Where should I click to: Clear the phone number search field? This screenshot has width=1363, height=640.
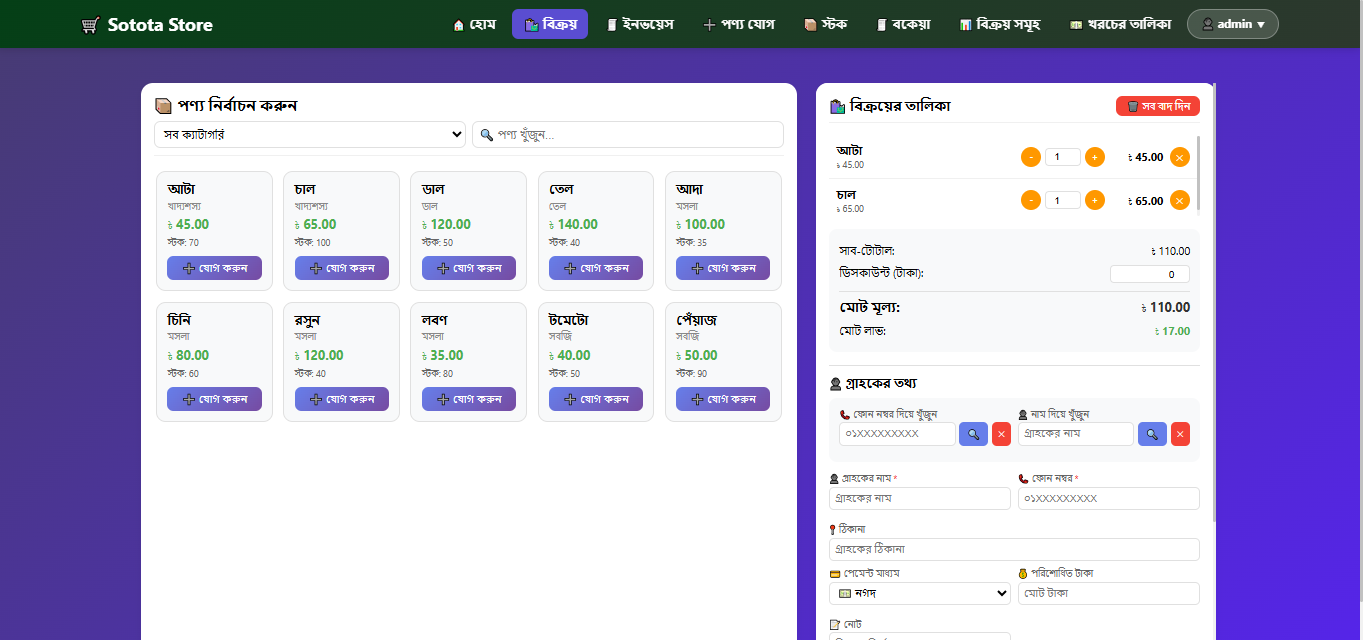[1001, 434]
